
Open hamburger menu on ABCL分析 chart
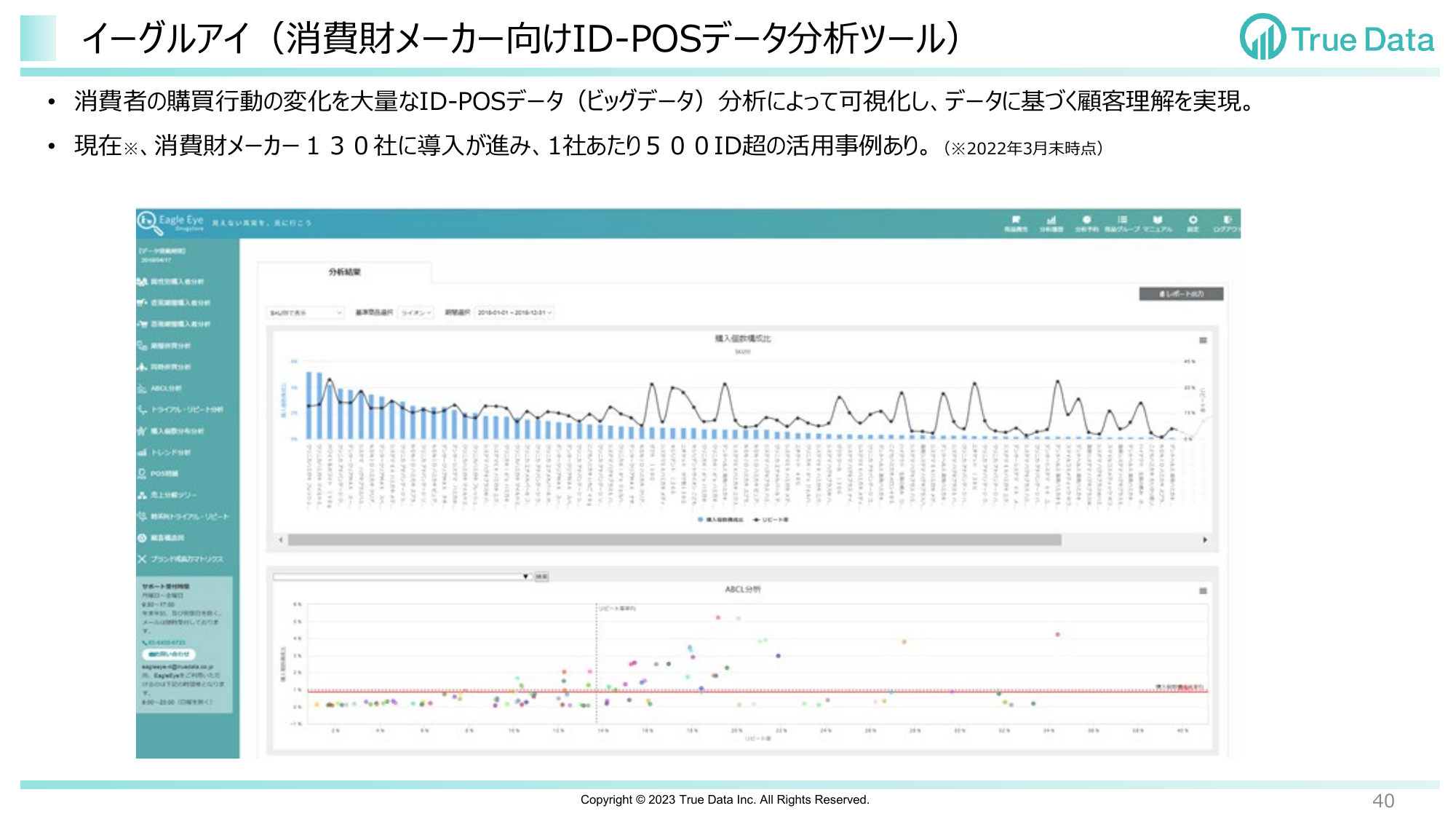(1203, 591)
